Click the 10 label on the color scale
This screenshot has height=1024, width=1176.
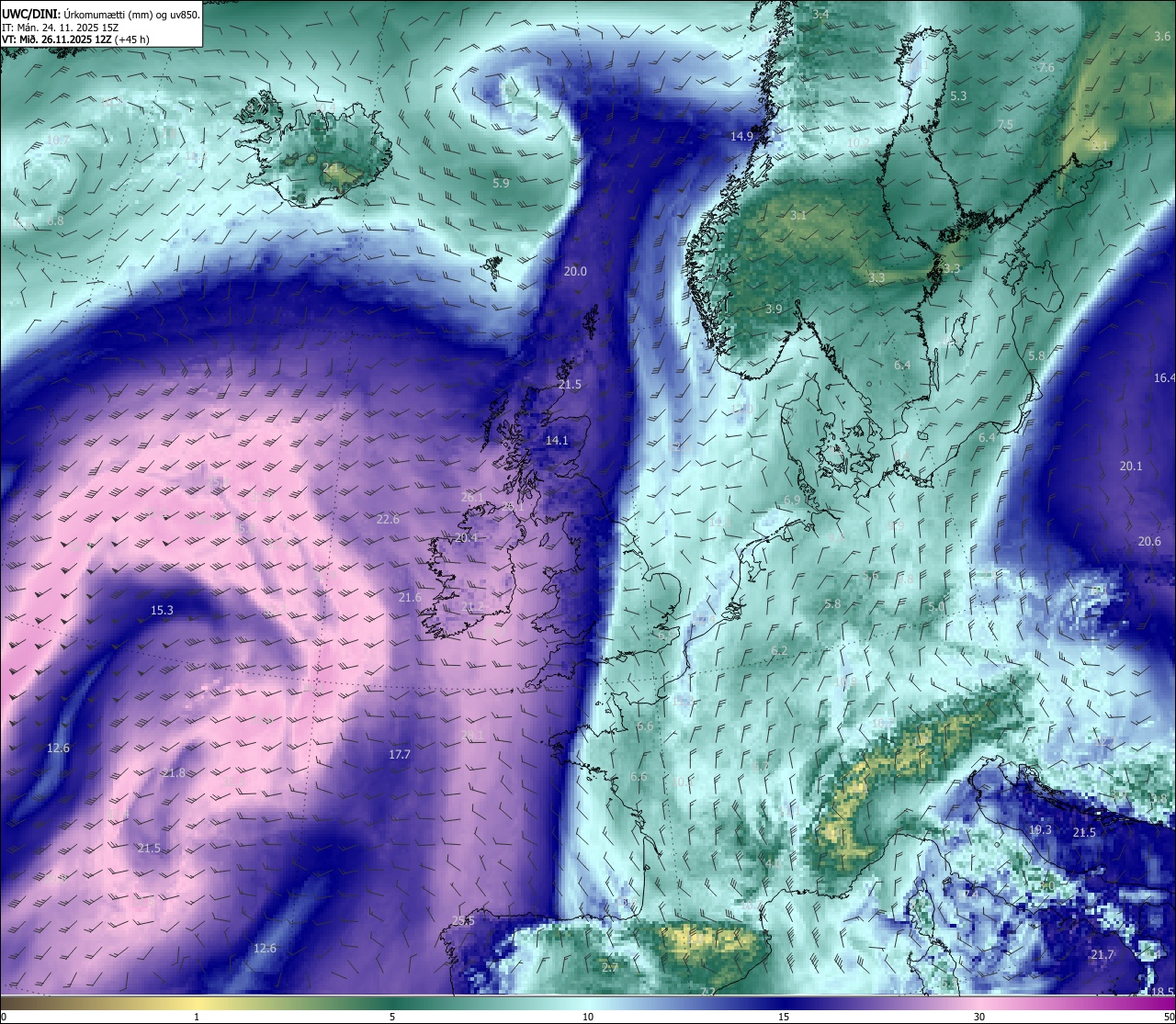coord(587,1016)
